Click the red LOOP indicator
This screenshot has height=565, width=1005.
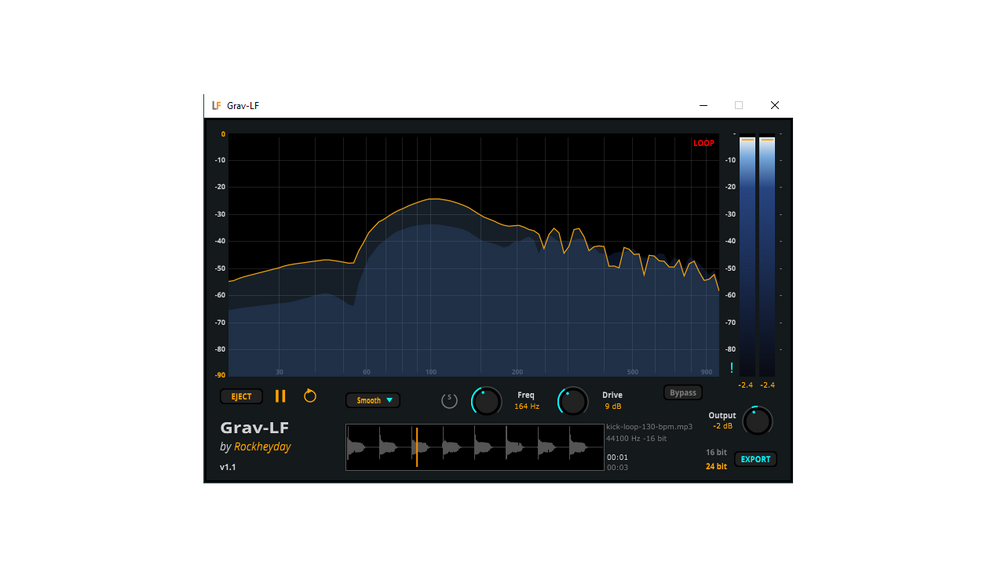click(x=703, y=143)
